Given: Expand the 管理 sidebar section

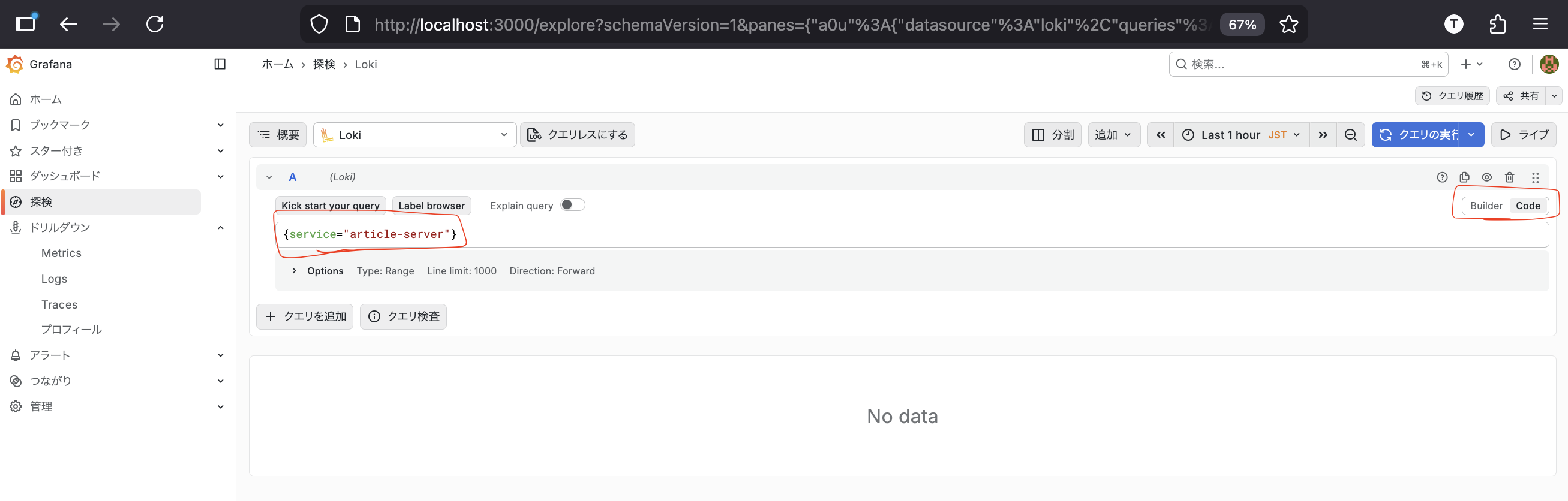Looking at the screenshot, I should click(x=220, y=406).
